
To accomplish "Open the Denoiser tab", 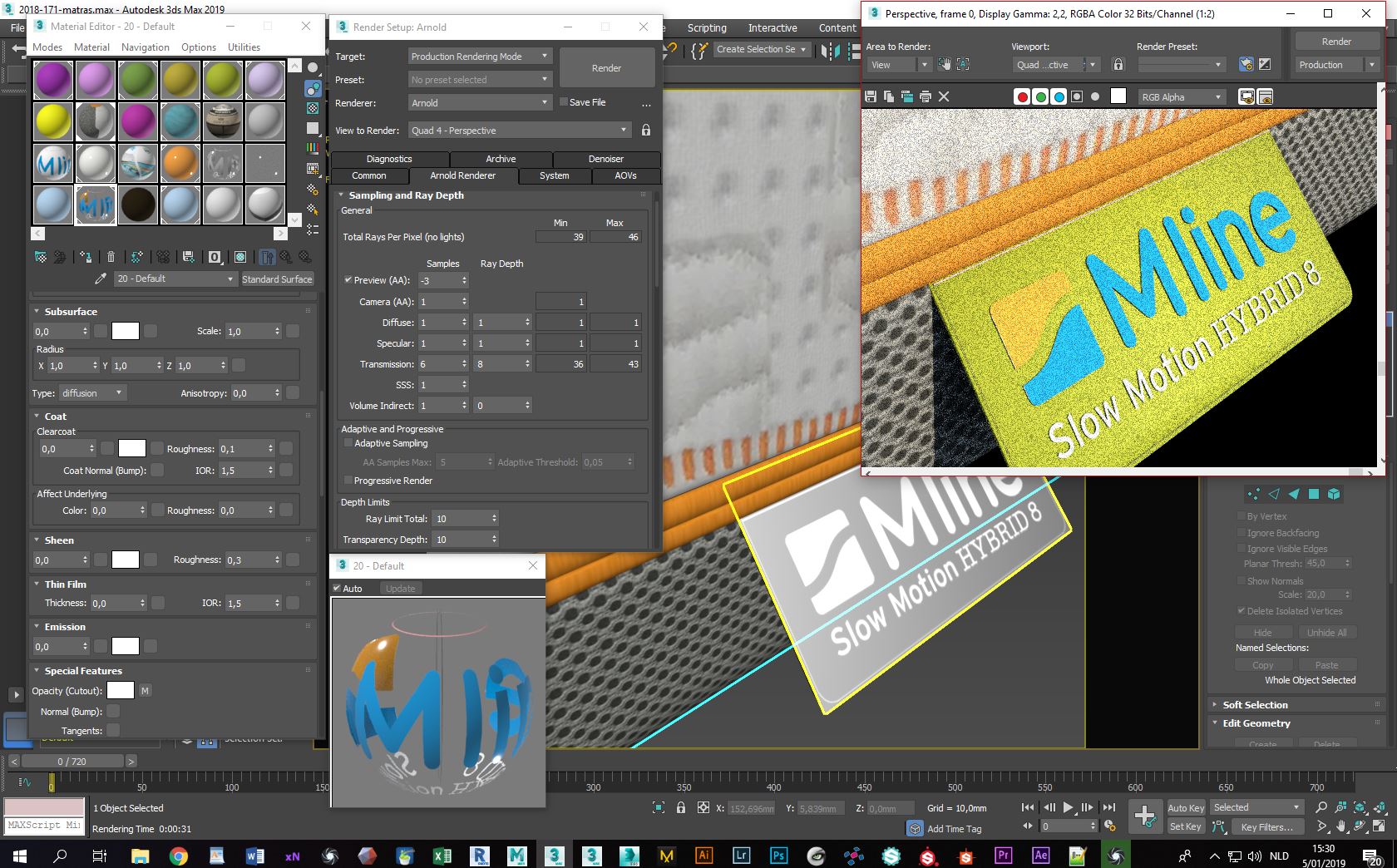I will [x=605, y=159].
